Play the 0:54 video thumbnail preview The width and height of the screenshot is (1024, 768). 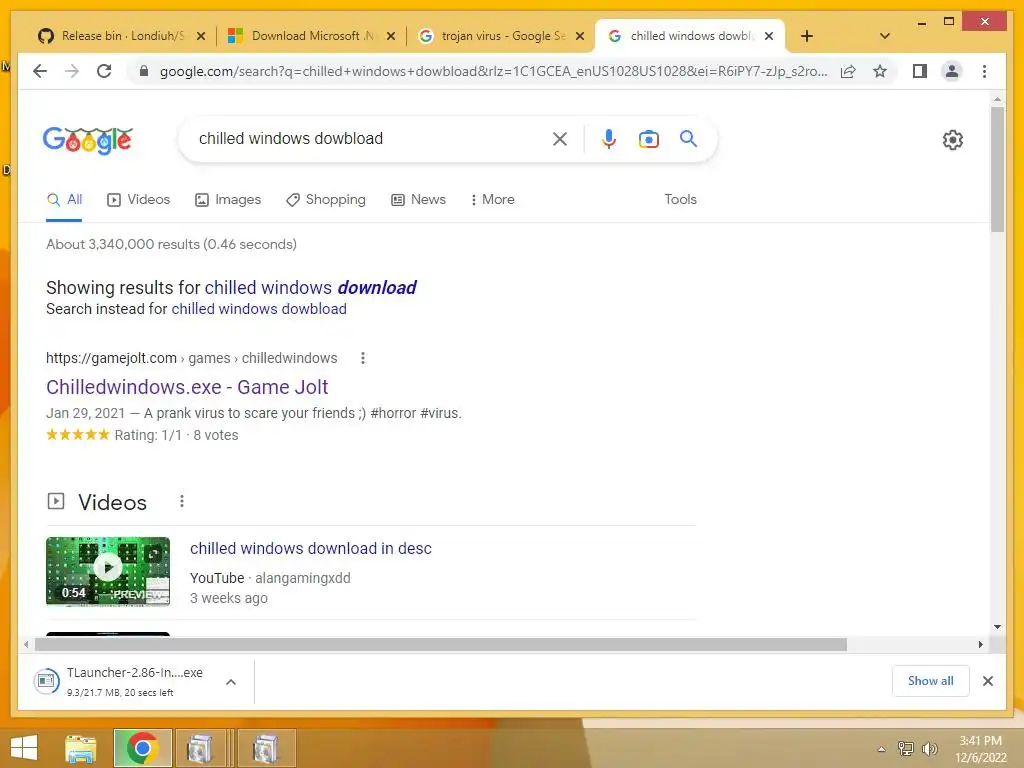[x=108, y=571]
